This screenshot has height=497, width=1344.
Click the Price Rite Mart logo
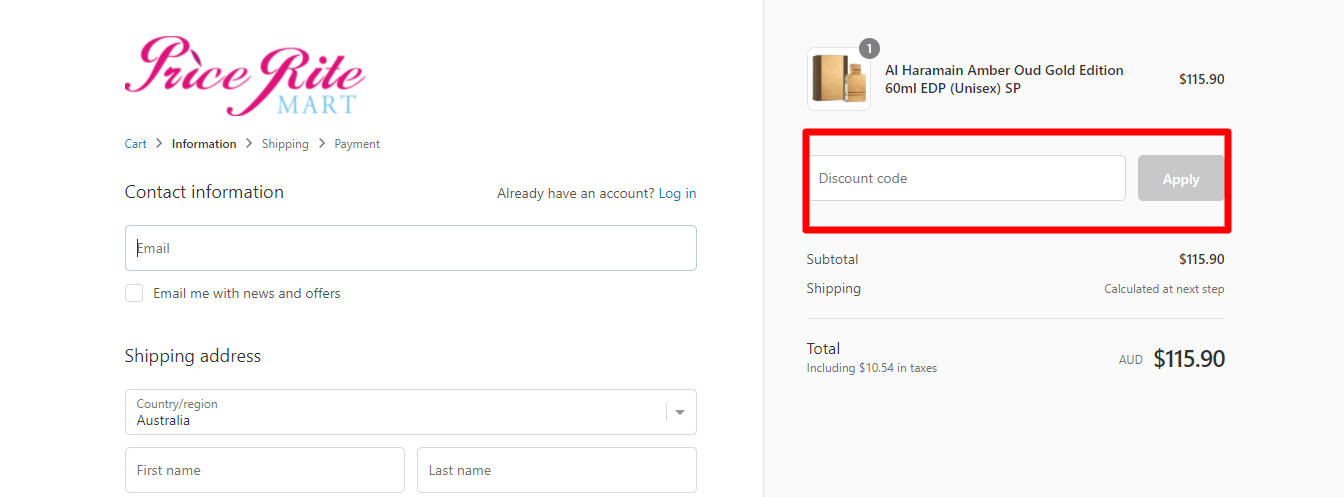(245, 76)
